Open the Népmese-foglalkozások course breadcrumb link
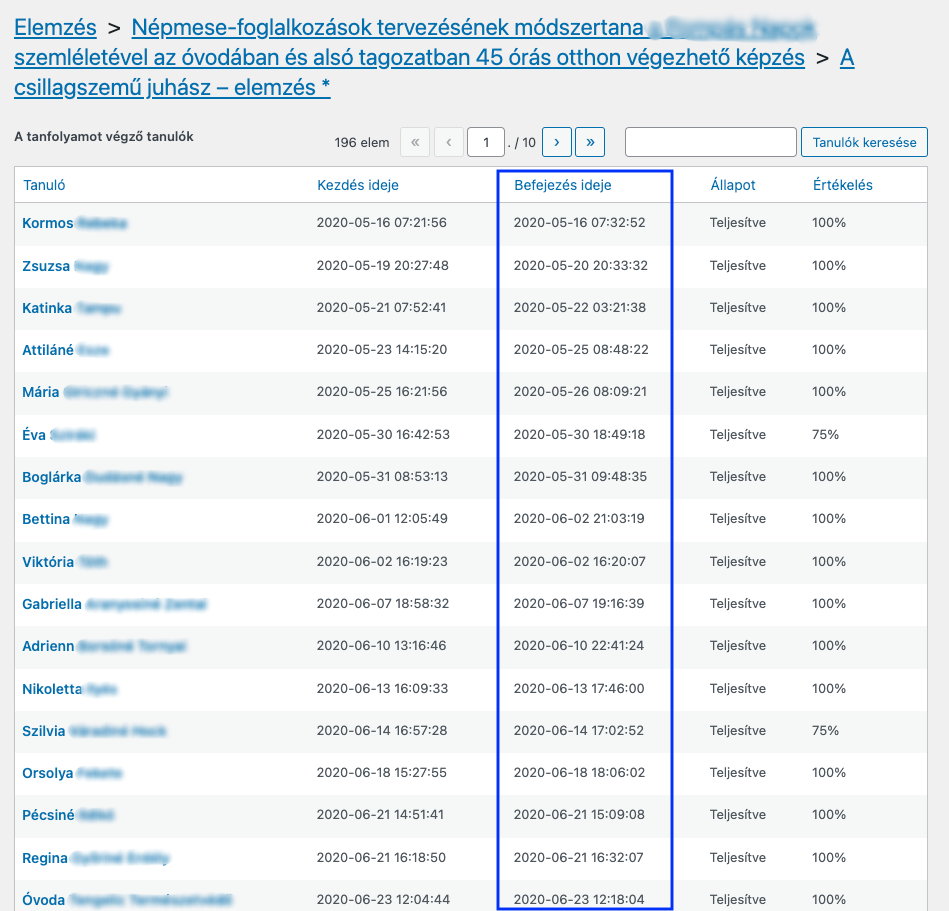This screenshot has height=911, width=949. click(x=410, y=42)
